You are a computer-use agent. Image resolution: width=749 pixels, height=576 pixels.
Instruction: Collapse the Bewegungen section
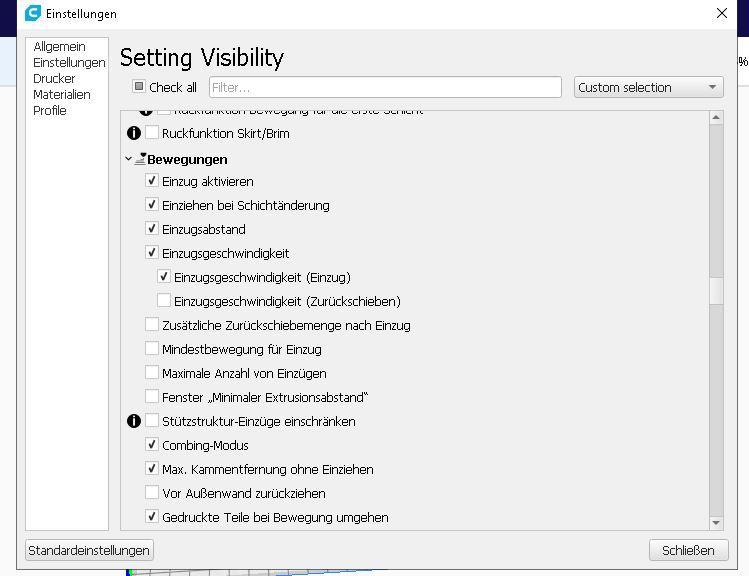(x=129, y=159)
